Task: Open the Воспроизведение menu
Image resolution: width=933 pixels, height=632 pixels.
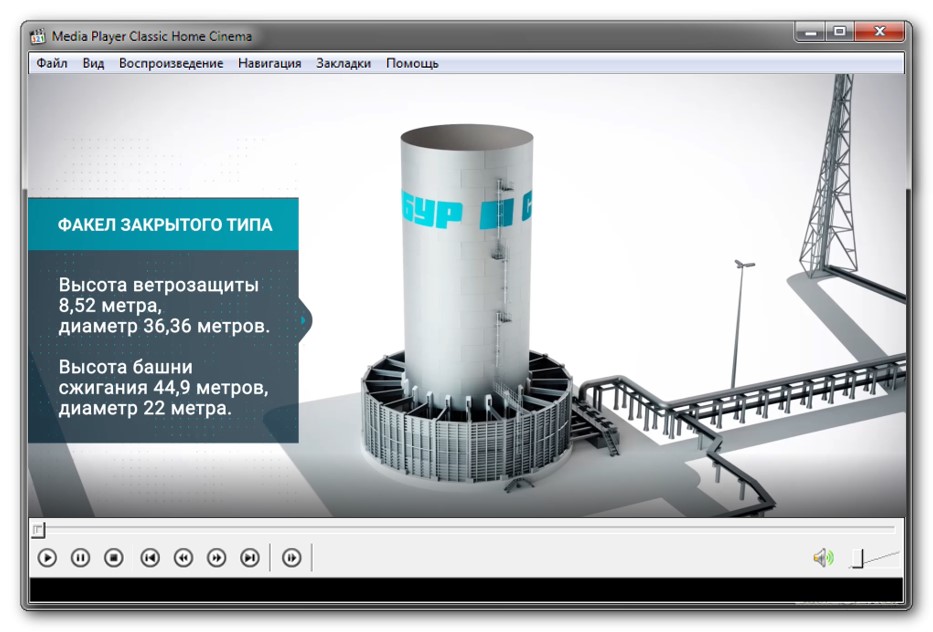Action: (171, 63)
